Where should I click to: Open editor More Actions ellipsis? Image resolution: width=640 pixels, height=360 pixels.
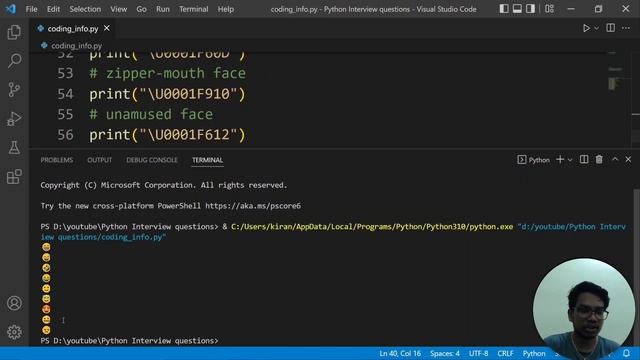[x=626, y=28]
